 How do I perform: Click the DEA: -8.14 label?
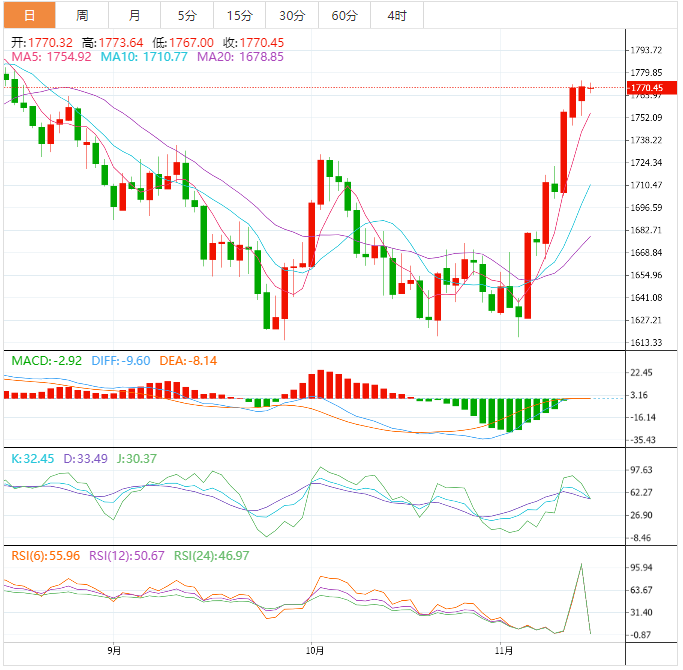188,361
